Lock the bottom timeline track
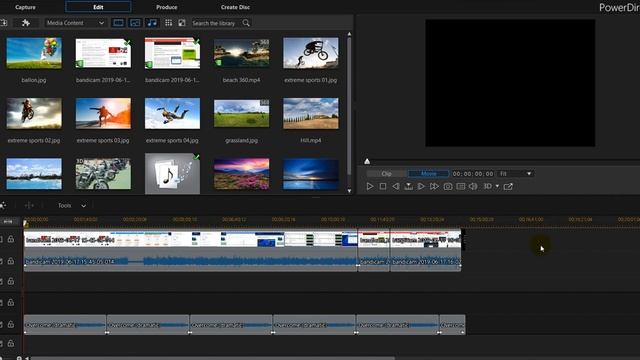The image size is (640, 360). click(x=11, y=344)
